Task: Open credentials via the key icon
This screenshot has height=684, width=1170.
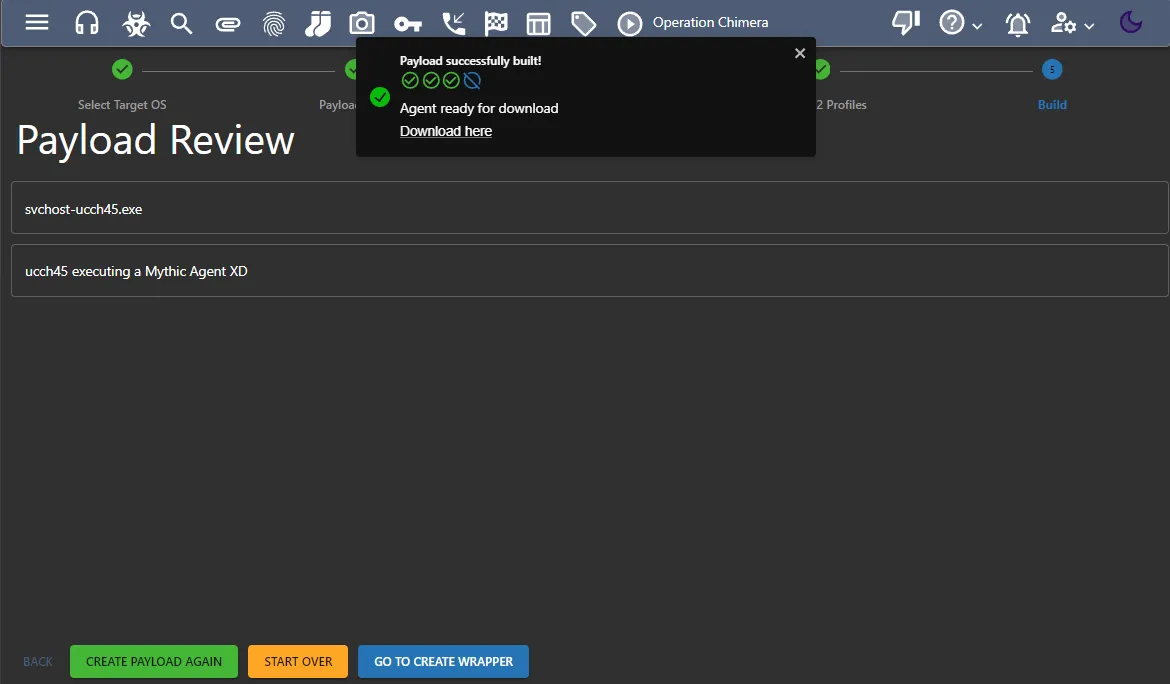Action: click(x=407, y=23)
